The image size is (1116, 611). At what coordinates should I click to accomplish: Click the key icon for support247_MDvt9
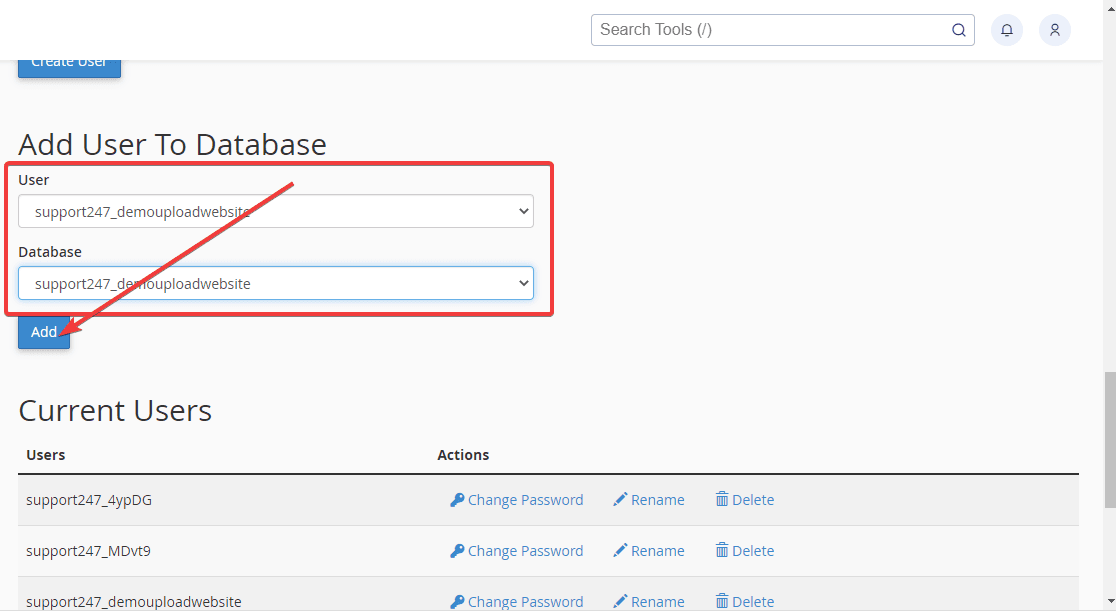[x=458, y=550]
